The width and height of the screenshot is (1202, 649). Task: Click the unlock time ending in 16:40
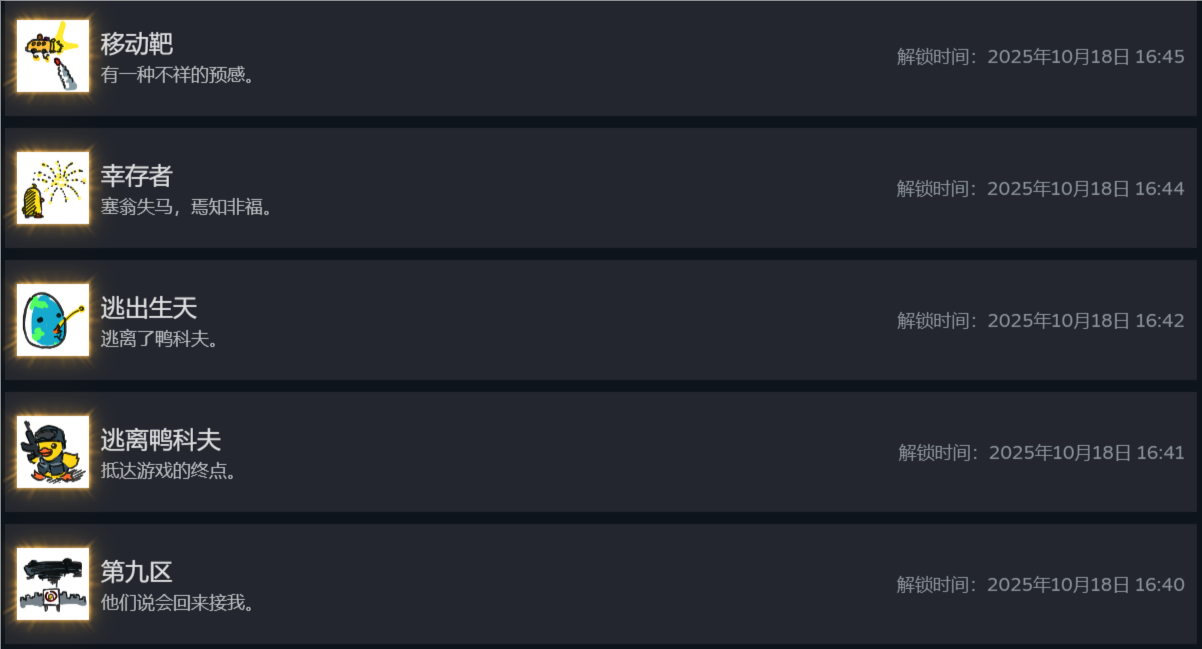[x=1040, y=585]
